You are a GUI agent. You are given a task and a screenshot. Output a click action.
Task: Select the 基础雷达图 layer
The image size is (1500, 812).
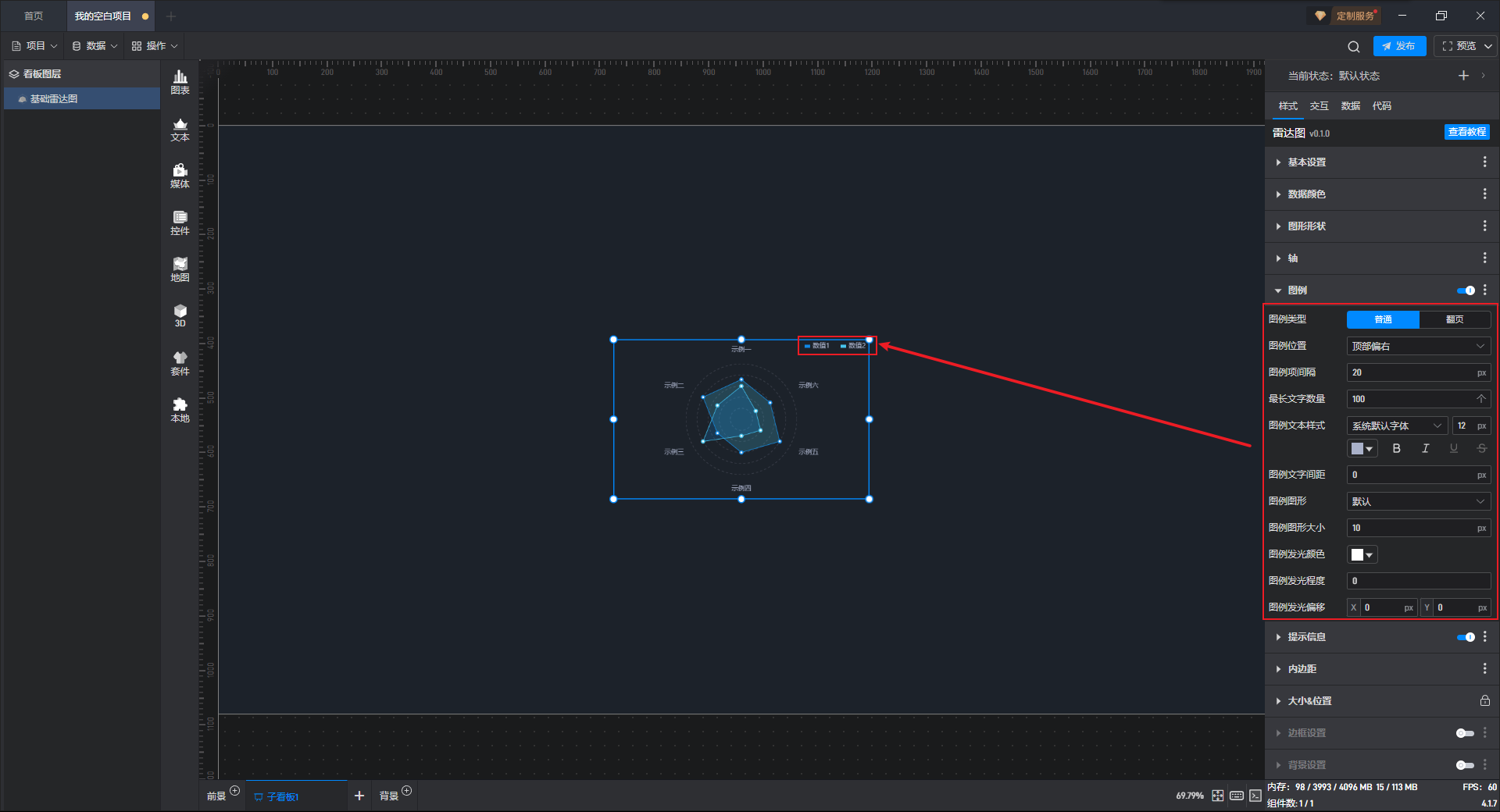tap(82, 98)
